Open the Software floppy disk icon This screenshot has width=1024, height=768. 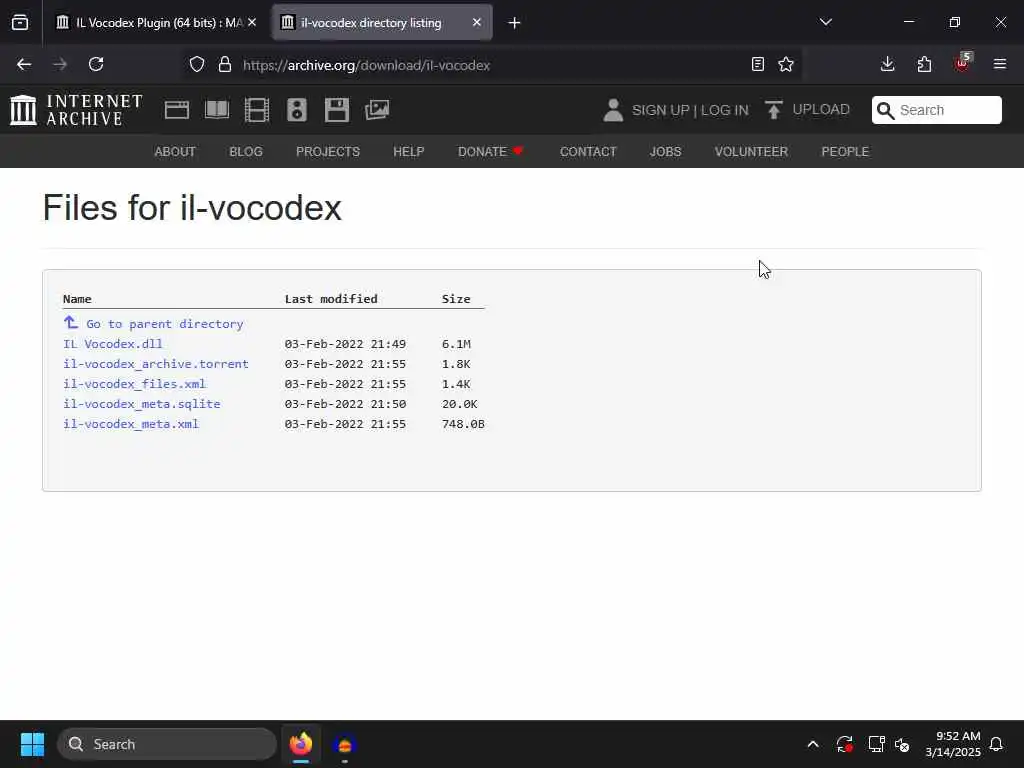(337, 110)
